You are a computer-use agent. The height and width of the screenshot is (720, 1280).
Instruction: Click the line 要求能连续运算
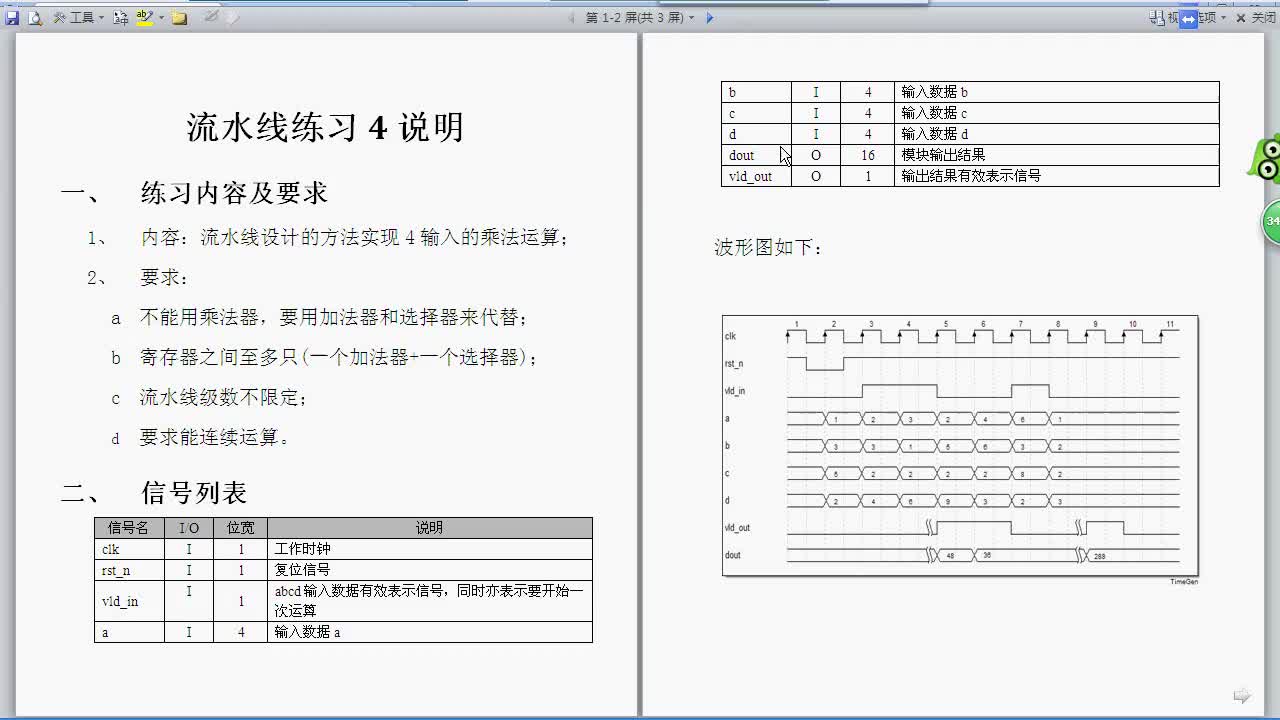pos(214,438)
